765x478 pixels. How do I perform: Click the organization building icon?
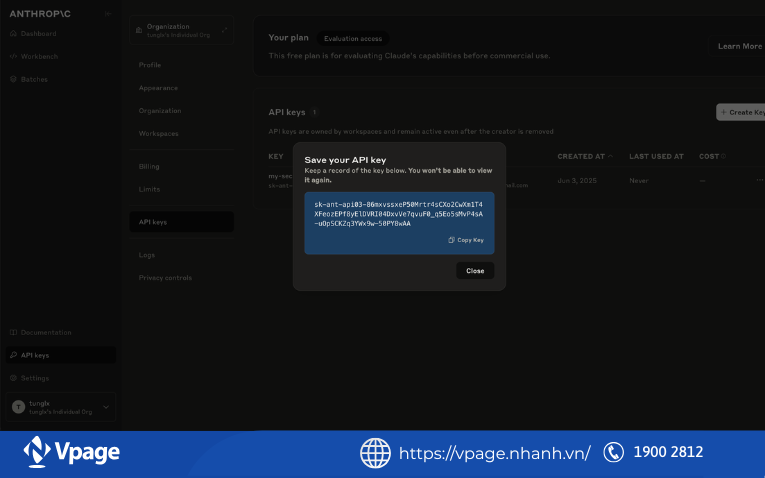pos(139,30)
